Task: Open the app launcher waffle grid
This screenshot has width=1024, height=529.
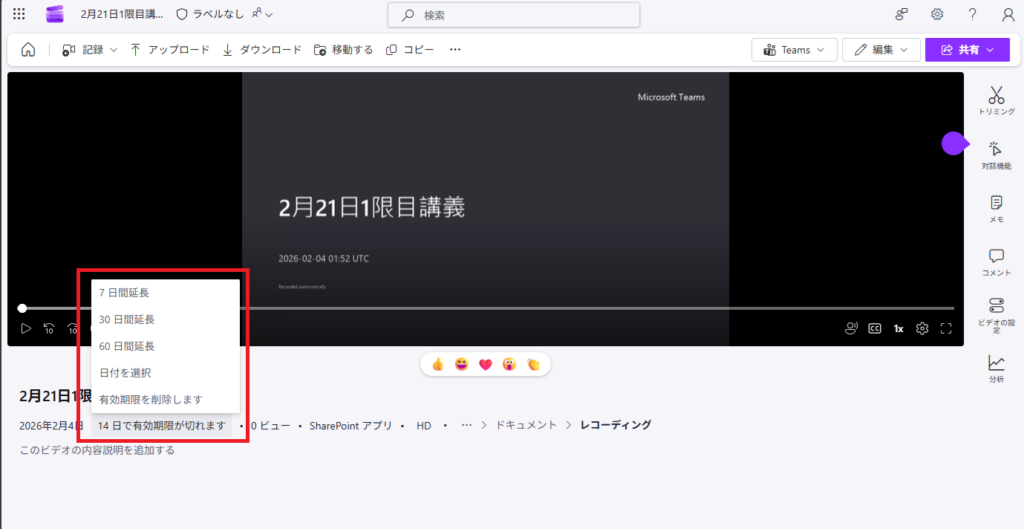Action: pyautogui.click(x=19, y=15)
